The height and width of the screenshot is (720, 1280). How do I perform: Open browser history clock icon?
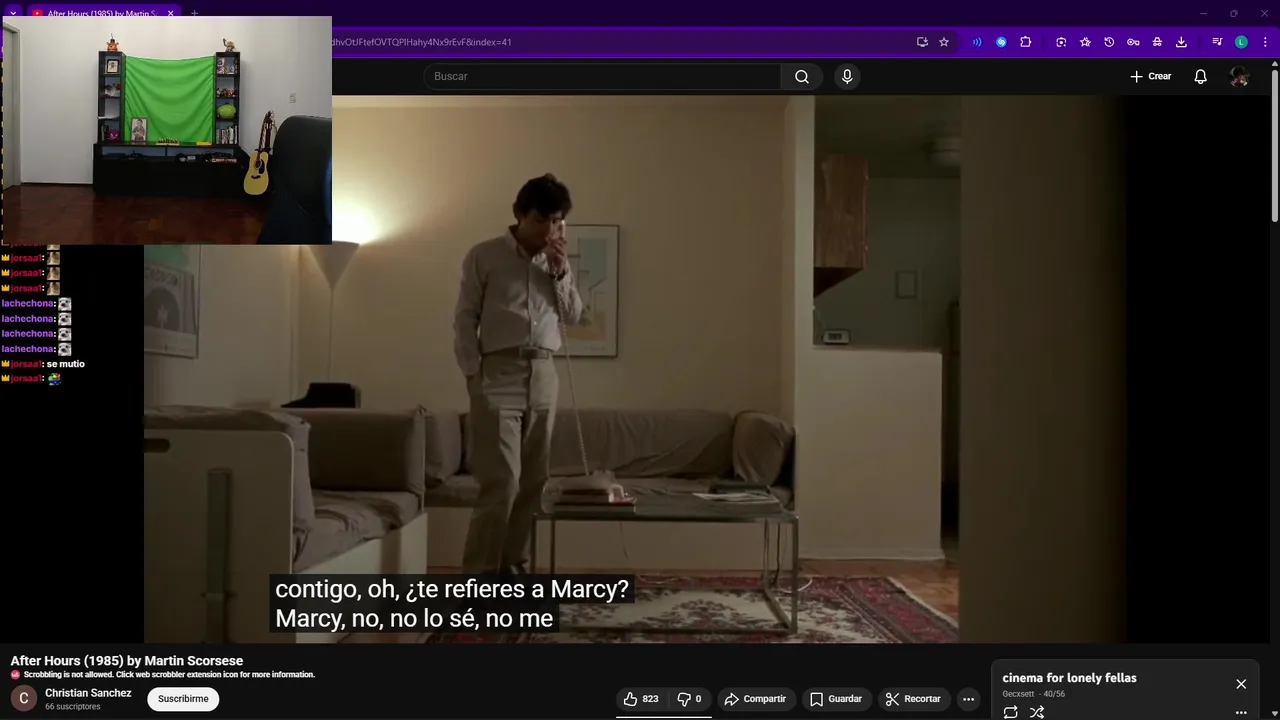(x=1109, y=42)
